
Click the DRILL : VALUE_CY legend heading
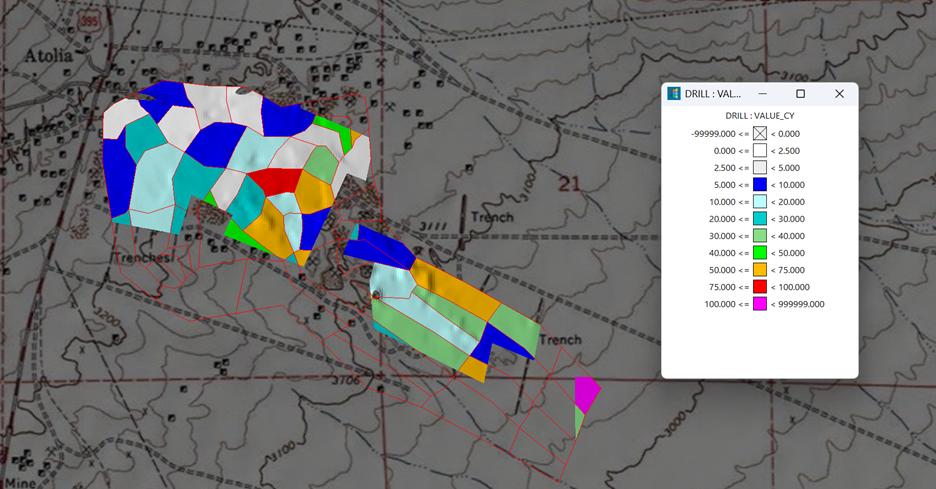click(759, 115)
